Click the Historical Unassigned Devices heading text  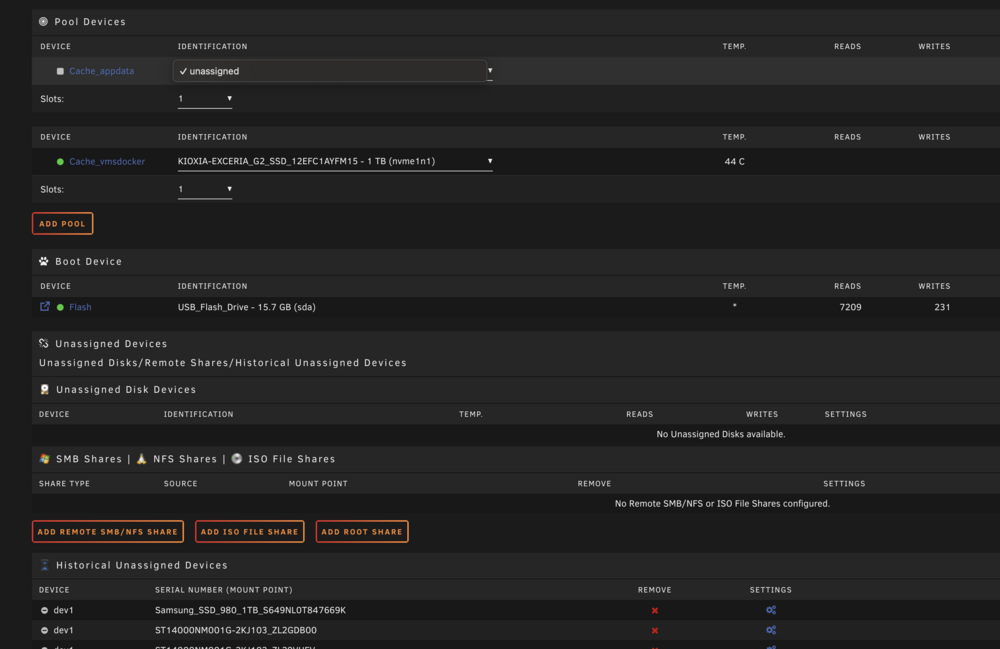pyautogui.click(x=142, y=565)
